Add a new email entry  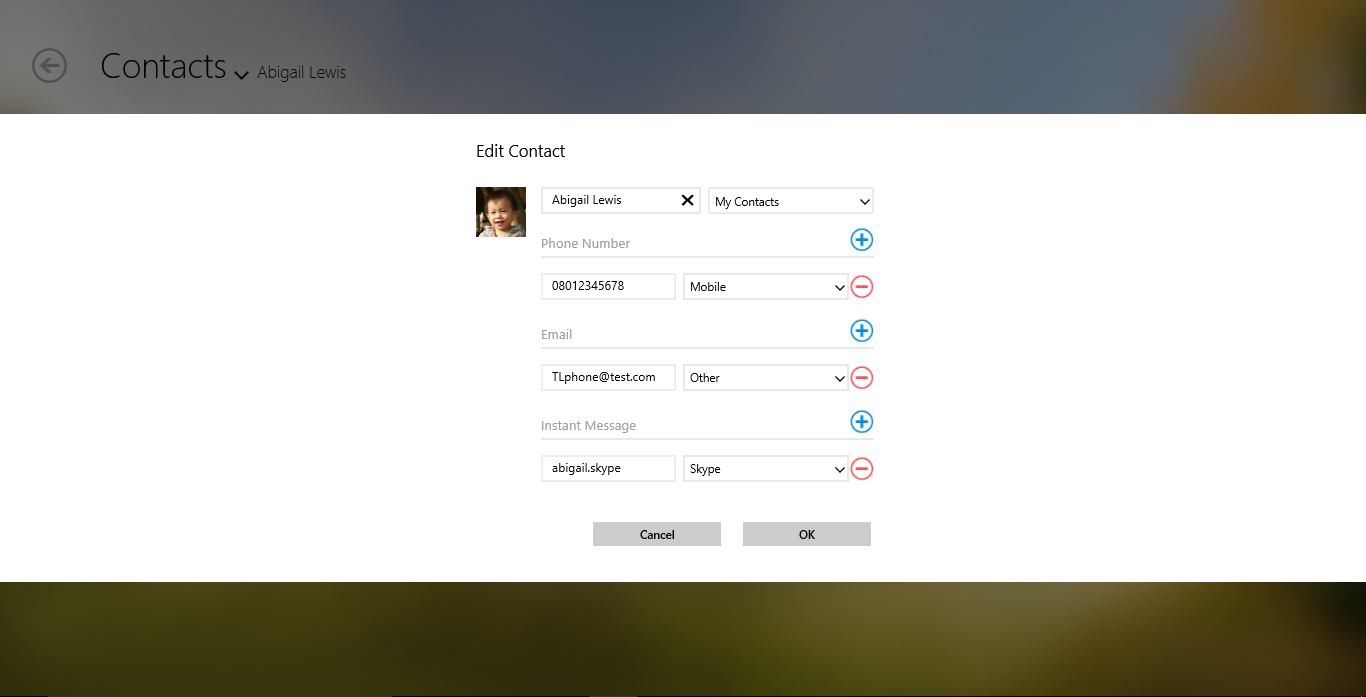[861, 331]
